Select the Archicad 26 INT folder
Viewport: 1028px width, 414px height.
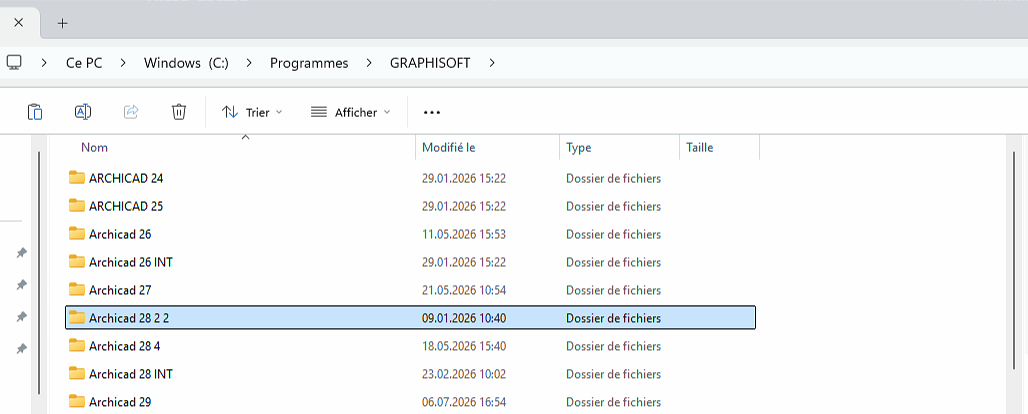pos(410,262)
